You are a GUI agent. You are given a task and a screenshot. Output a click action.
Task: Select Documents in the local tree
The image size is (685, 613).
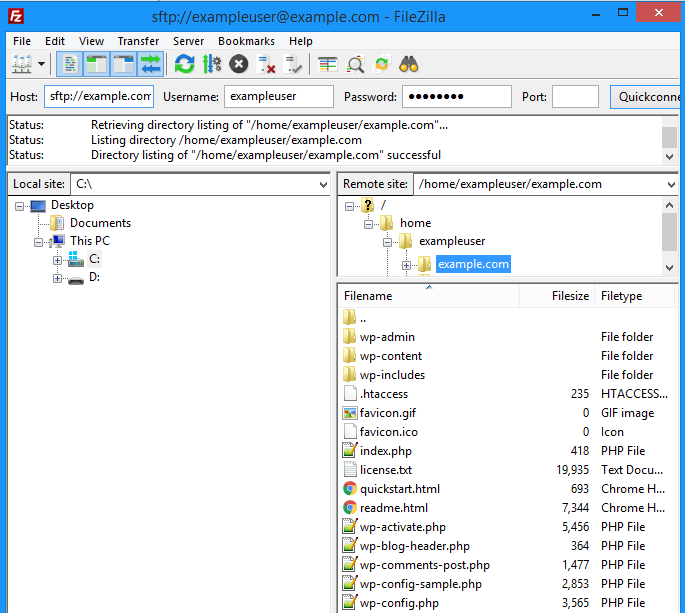tap(100, 223)
